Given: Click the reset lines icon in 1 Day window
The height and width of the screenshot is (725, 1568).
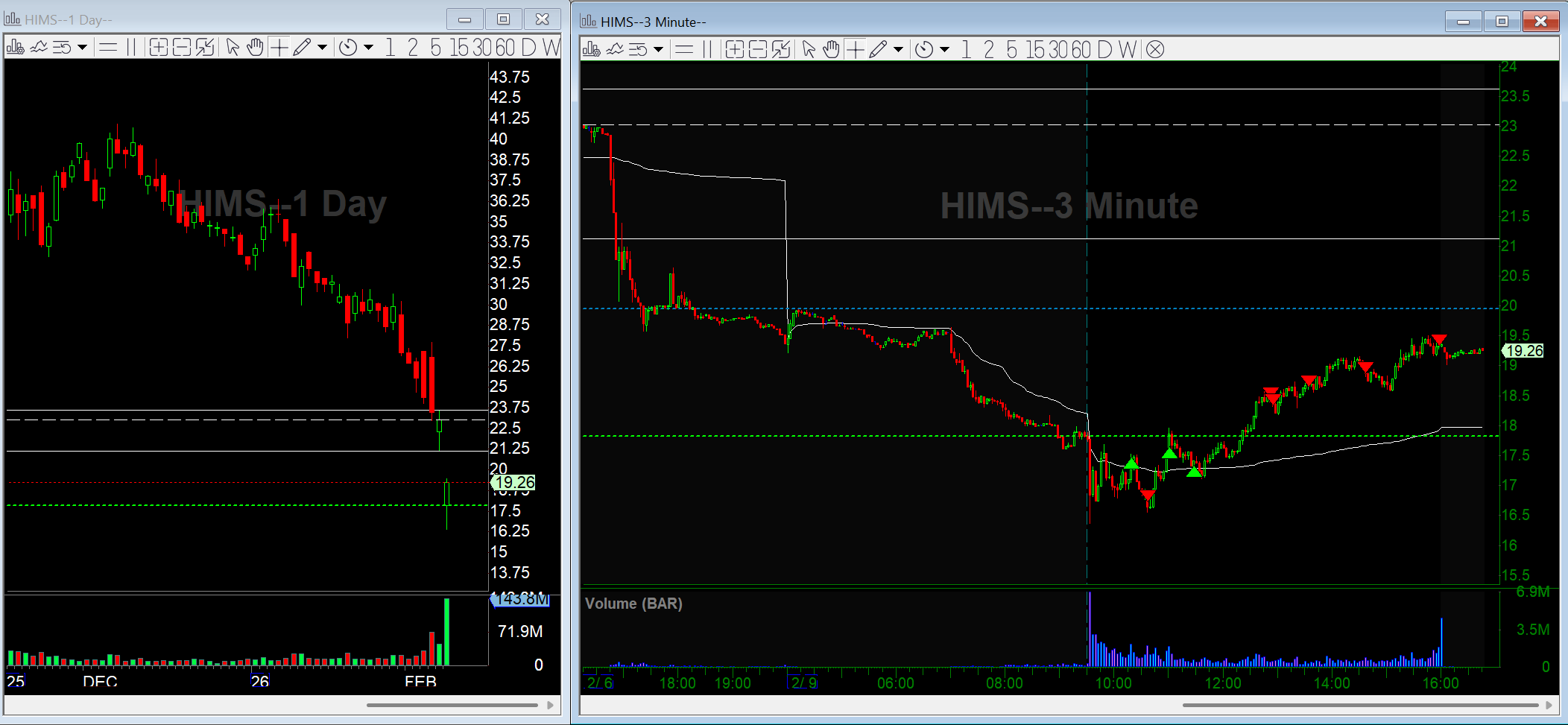Looking at the screenshot, I should pos(62,48).
